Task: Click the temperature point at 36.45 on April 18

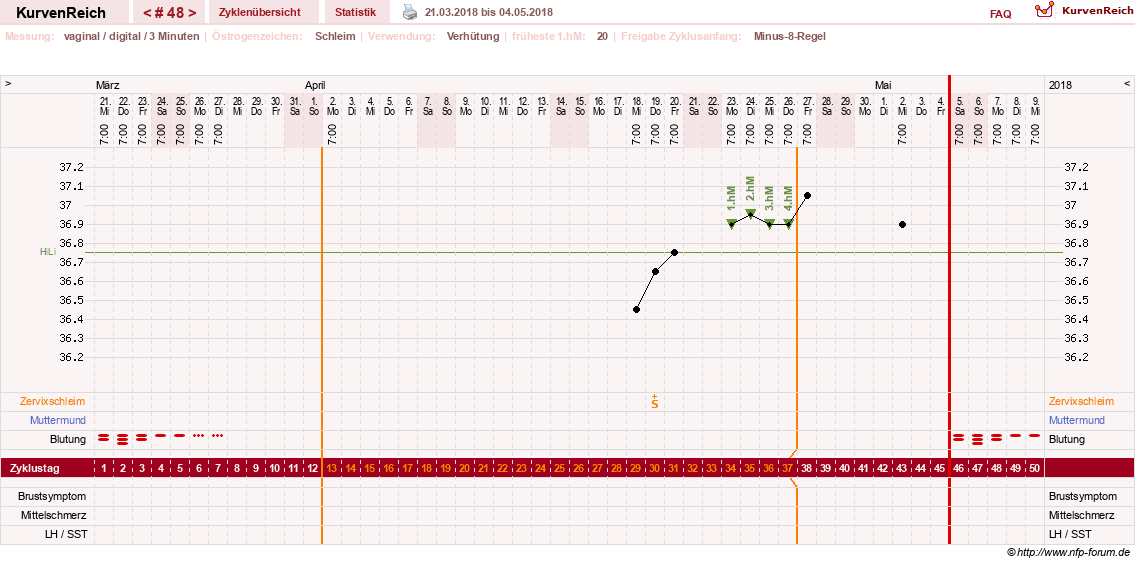Action: pyautogui.click(x=636, y=309)
